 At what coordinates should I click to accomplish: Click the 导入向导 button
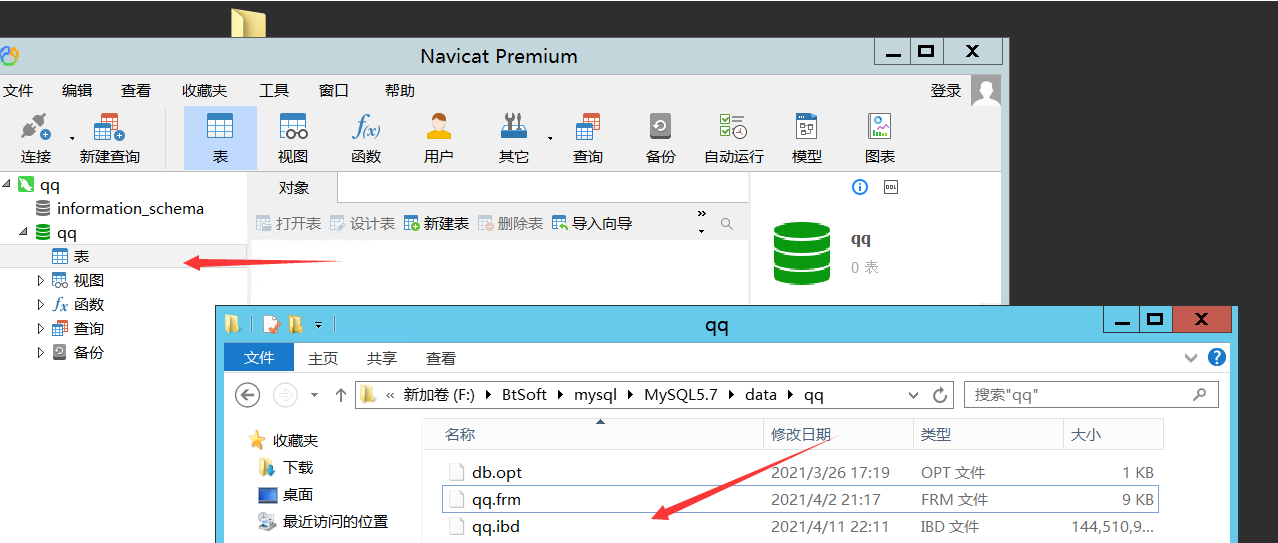[x=593, y=223]
